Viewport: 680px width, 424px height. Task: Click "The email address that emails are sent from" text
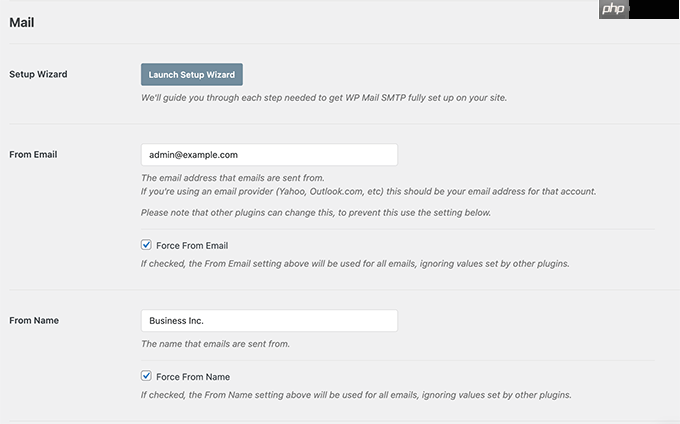tap(232, 178)
